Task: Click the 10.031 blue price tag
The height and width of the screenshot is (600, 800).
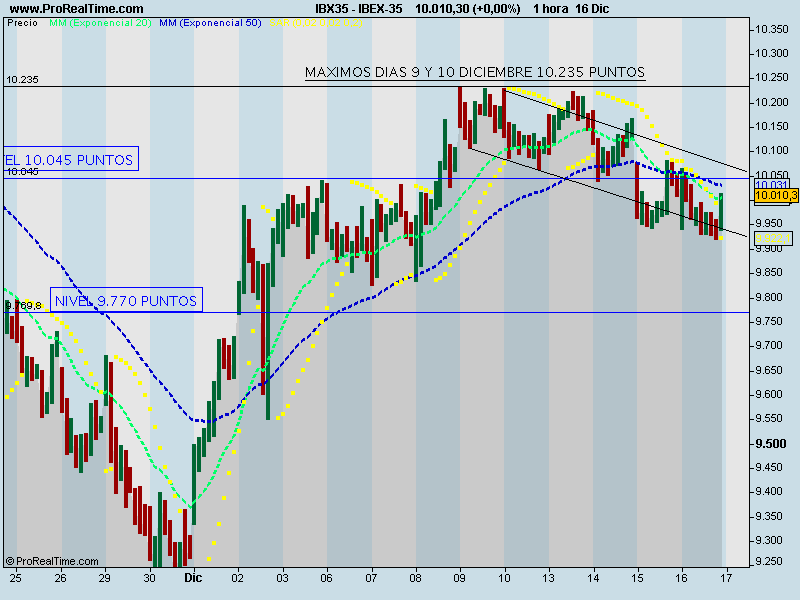Action: (x=771, y=185)
